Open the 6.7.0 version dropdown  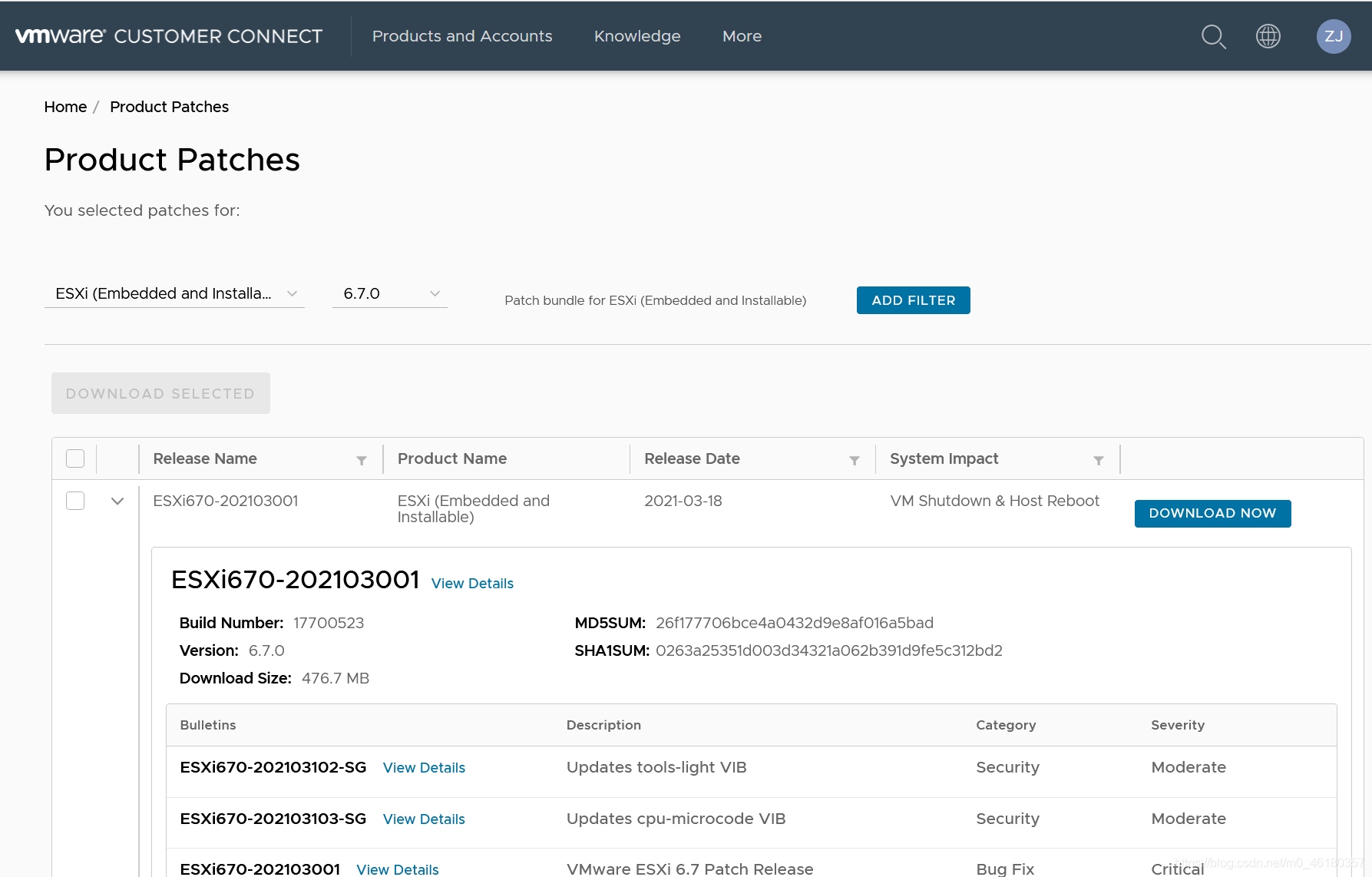tap(390, 293)
